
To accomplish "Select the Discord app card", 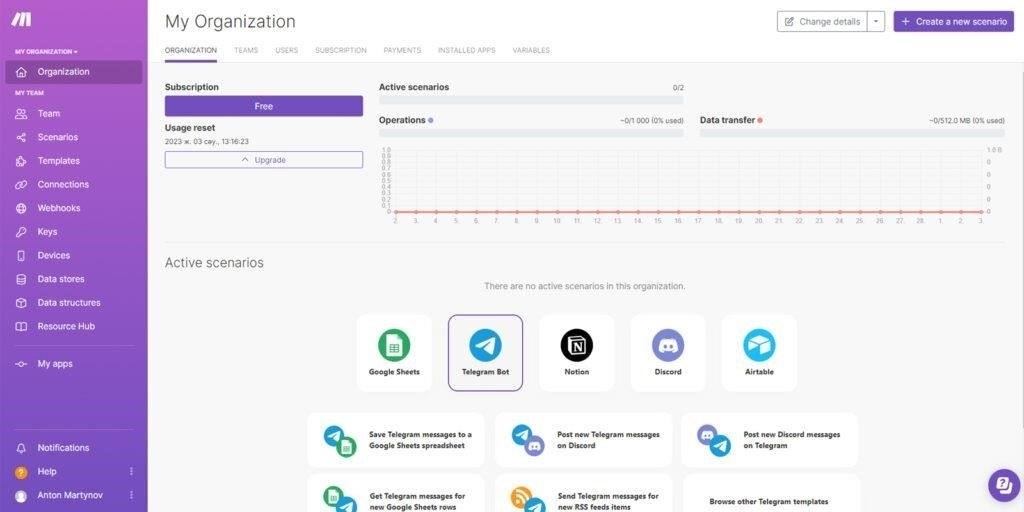I will (668, 353).
